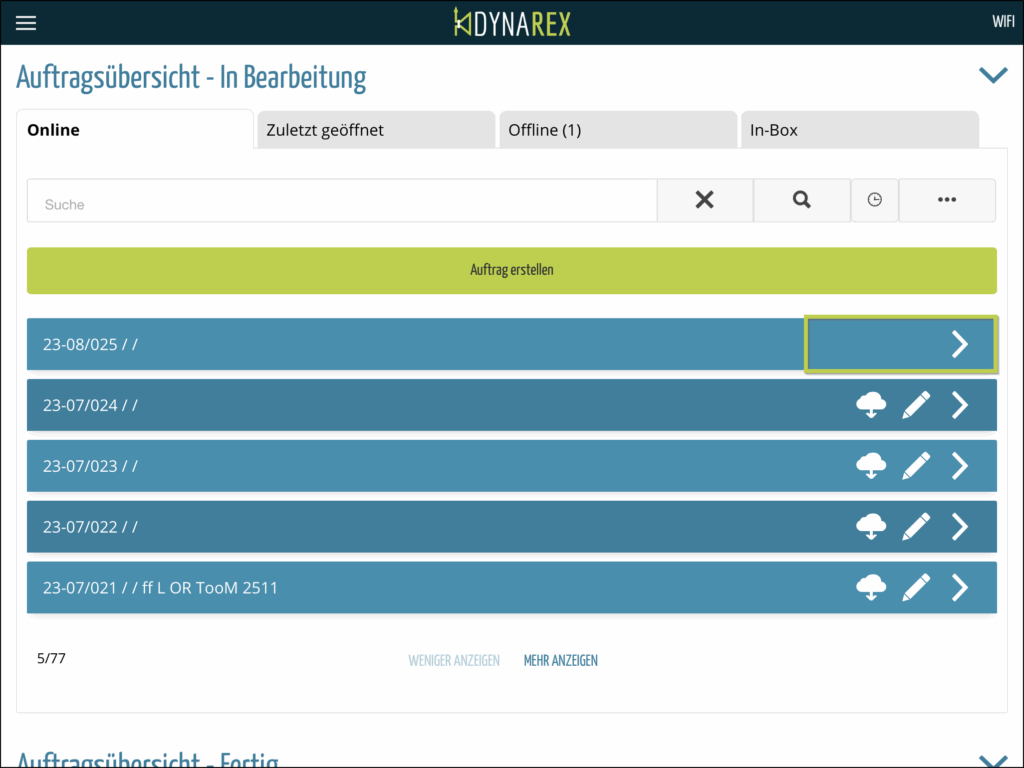Viewport: 1024px width, 768px height.
Task: Open the hamburger menu
Action: click(26, 23)
